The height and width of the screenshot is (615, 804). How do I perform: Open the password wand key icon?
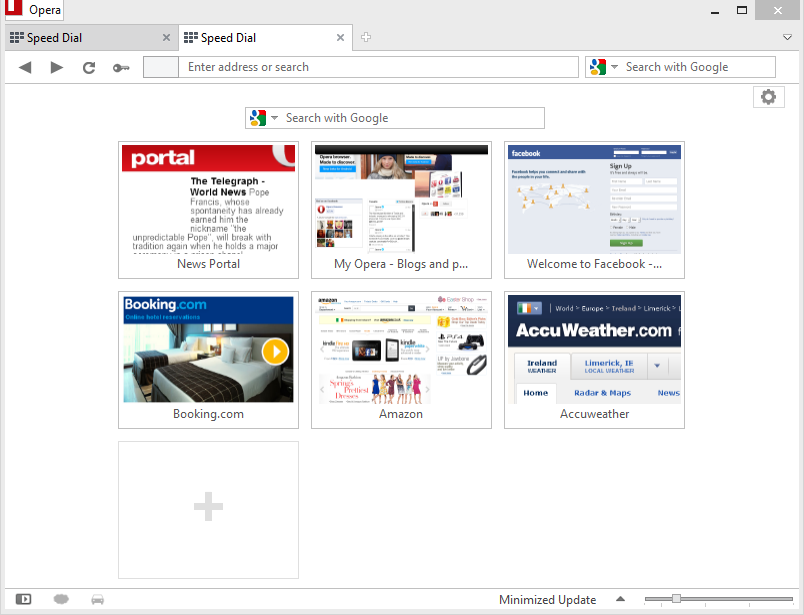[121, 68]
